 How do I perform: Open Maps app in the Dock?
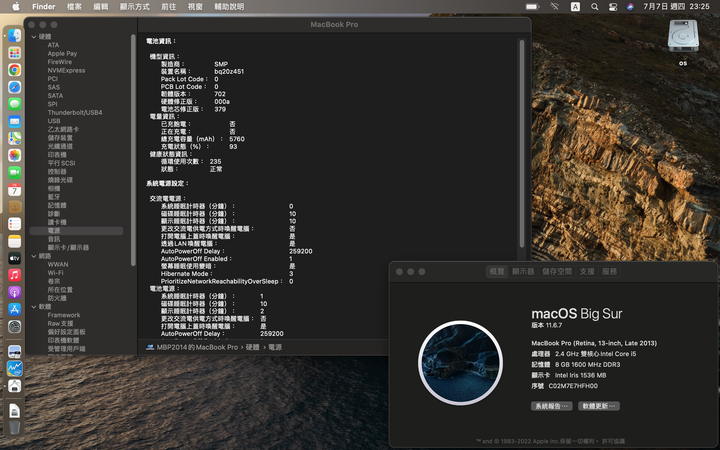coord(15,138)
